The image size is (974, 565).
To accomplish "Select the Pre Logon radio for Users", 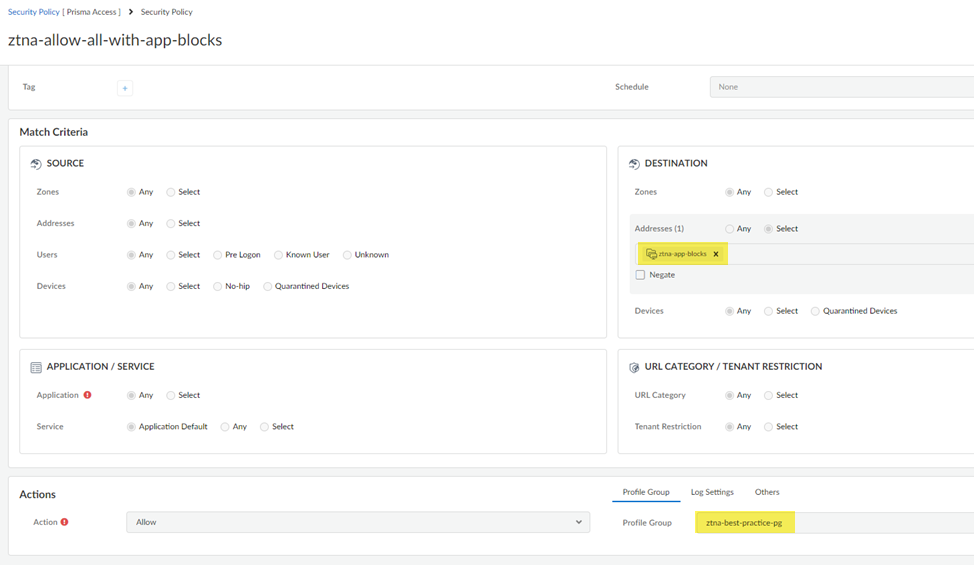I will [217, 255].
